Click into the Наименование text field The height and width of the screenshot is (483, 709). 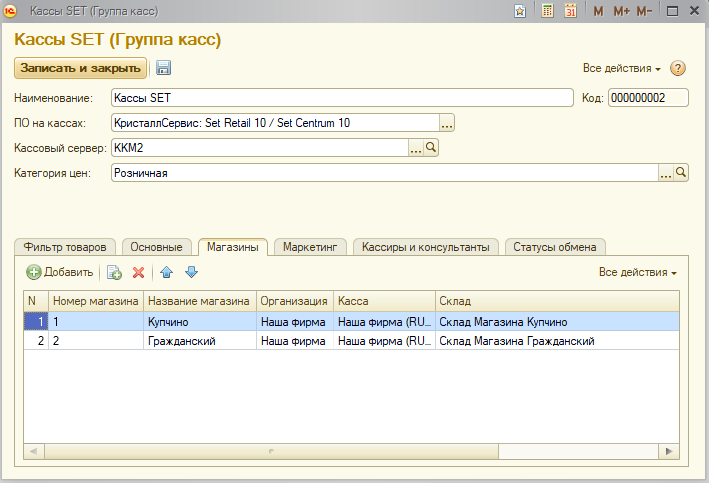click(340, 98)
